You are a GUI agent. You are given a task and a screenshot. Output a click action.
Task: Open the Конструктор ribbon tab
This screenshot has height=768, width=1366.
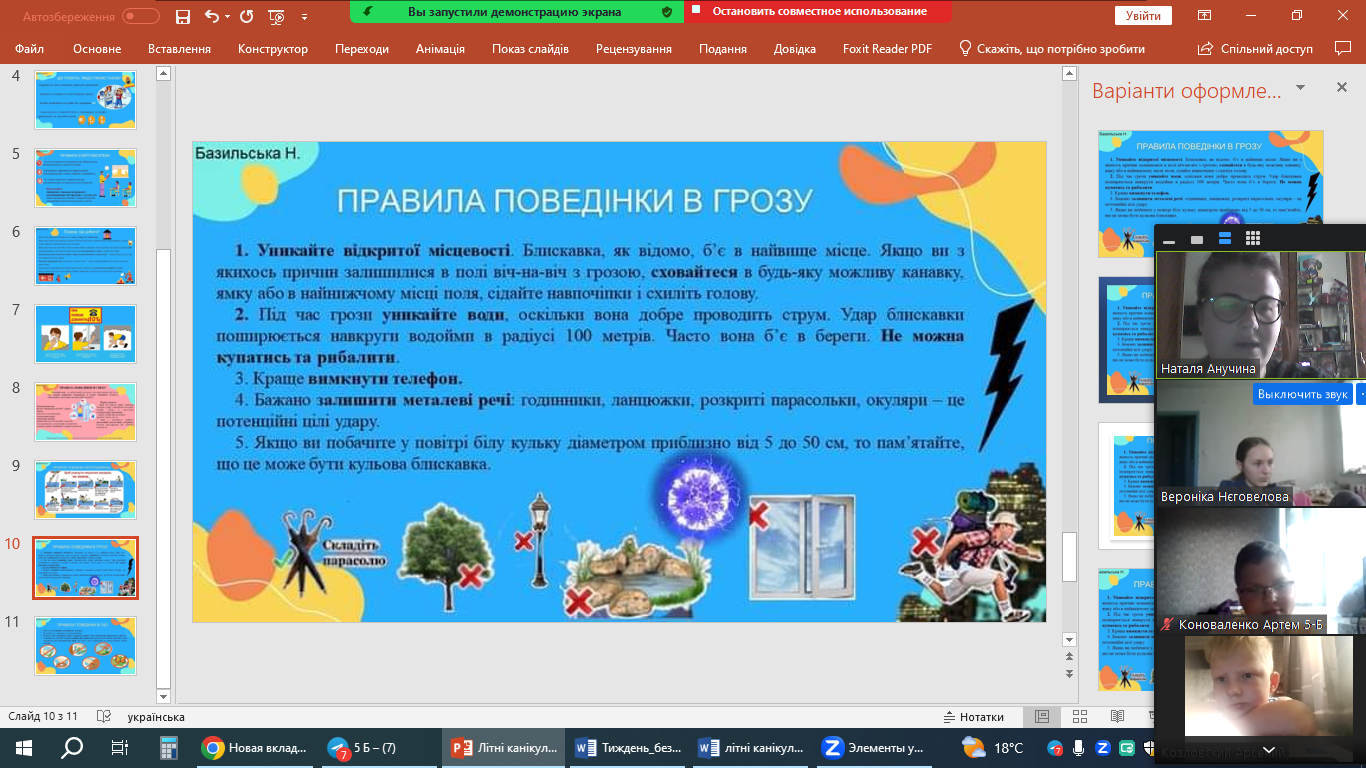coord(273,48)
